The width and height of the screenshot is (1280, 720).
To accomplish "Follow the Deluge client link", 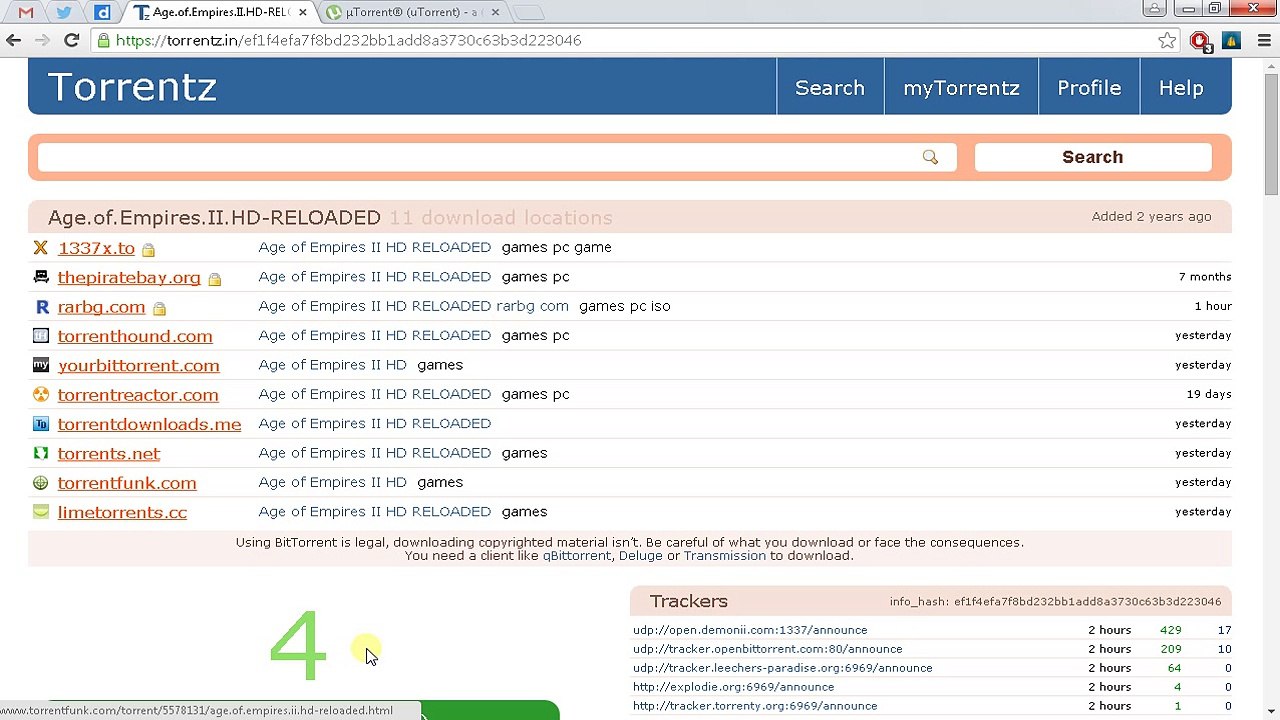I will point(640,556).
